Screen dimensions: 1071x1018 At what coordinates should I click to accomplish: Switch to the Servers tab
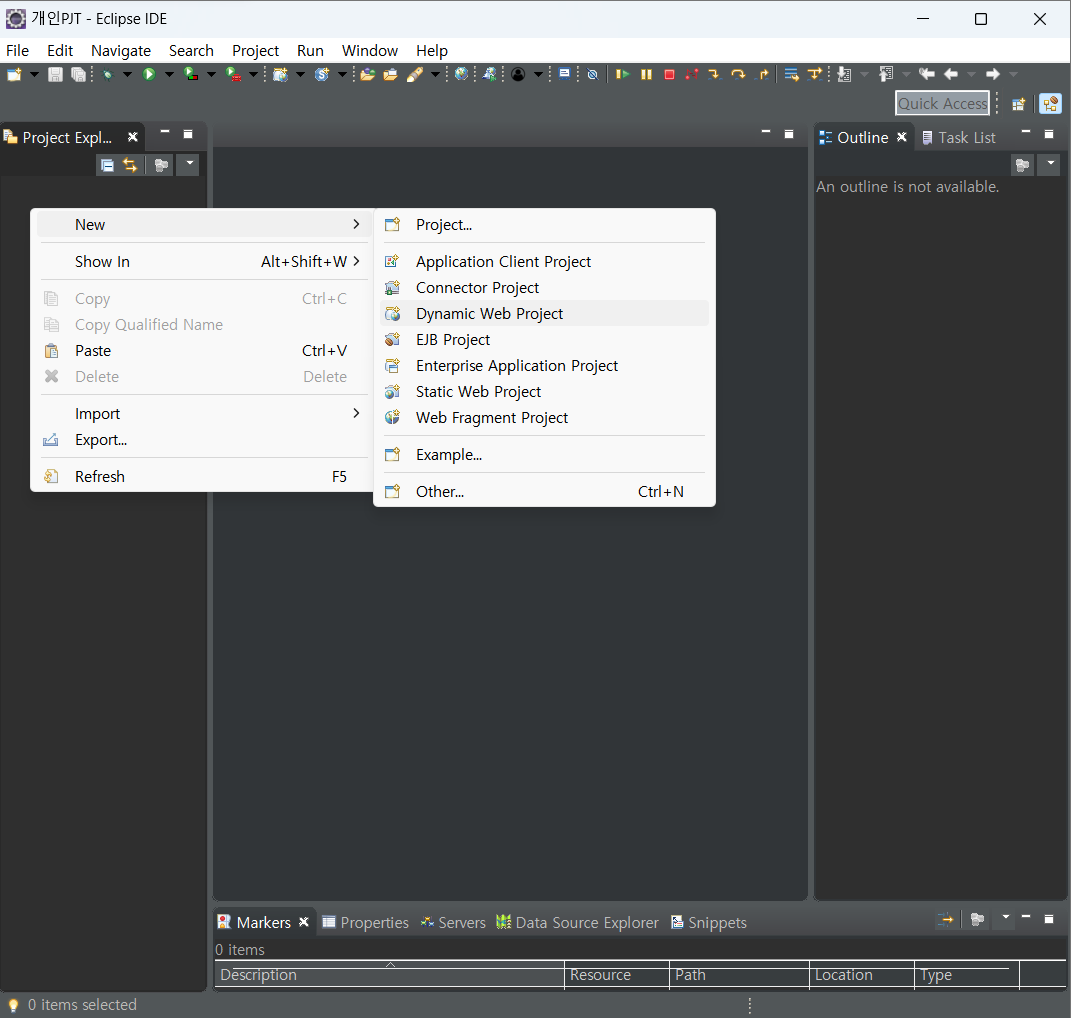coord(453,922)
